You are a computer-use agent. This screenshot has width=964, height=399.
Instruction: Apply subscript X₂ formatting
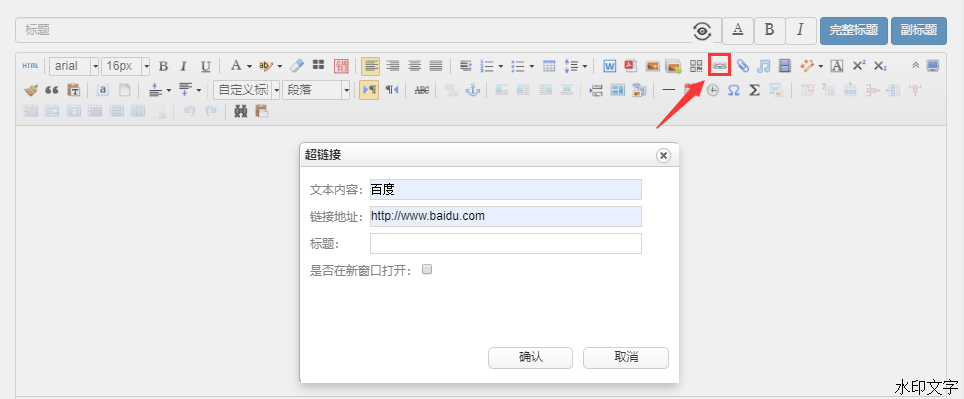click(880, 66)
